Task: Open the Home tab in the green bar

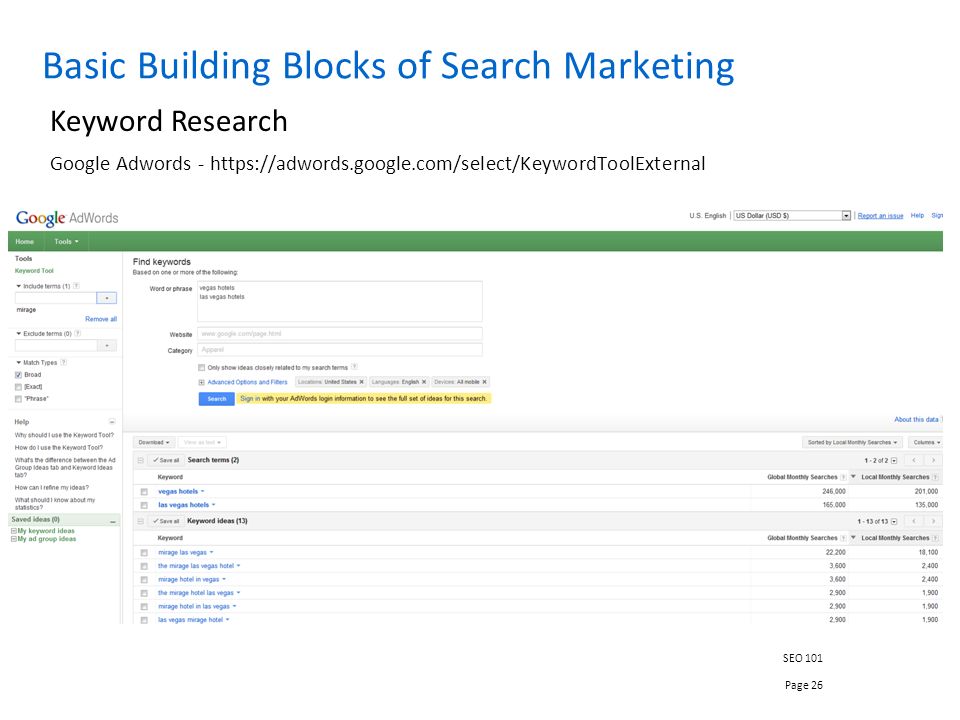Action: [24, 242]
